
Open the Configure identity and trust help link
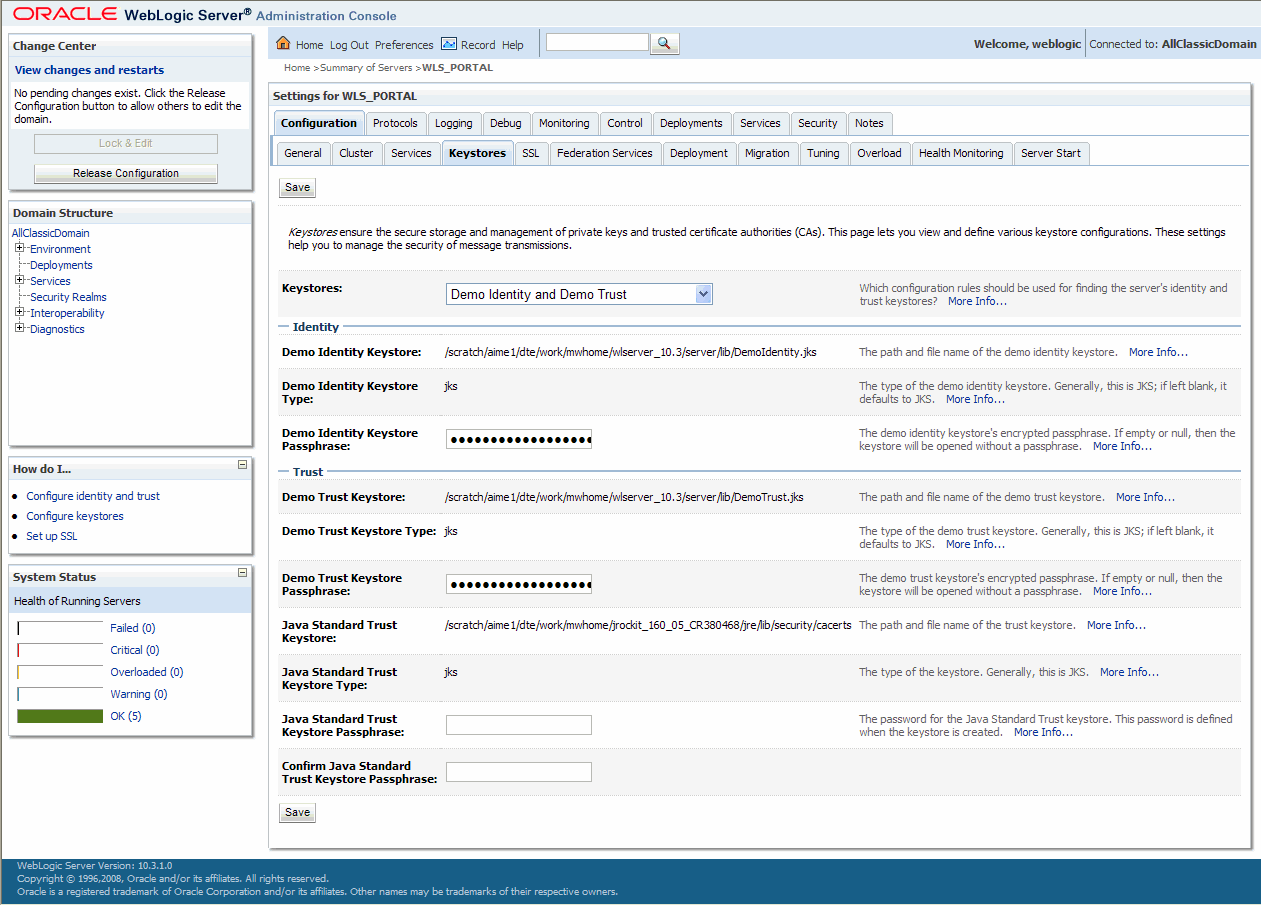click(x=93, y=496)
